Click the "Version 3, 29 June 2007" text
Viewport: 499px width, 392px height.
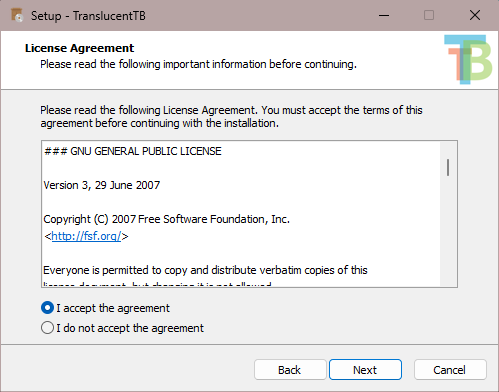102,185
